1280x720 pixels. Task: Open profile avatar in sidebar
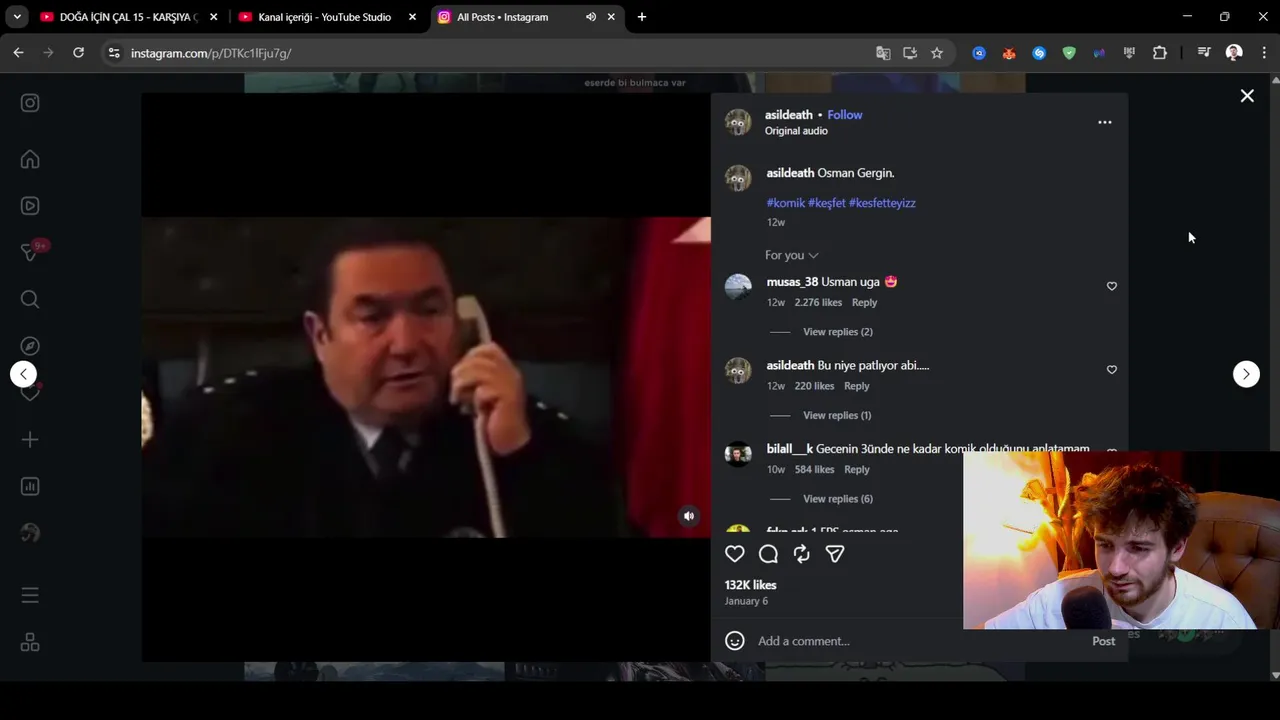point(30,533)
